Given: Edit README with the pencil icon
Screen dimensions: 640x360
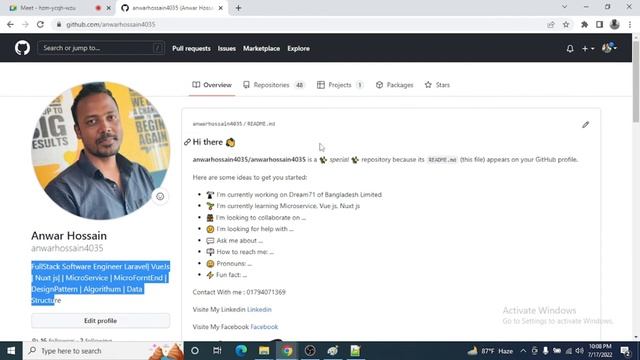Looking at the screenshot, I should [585, 124].
